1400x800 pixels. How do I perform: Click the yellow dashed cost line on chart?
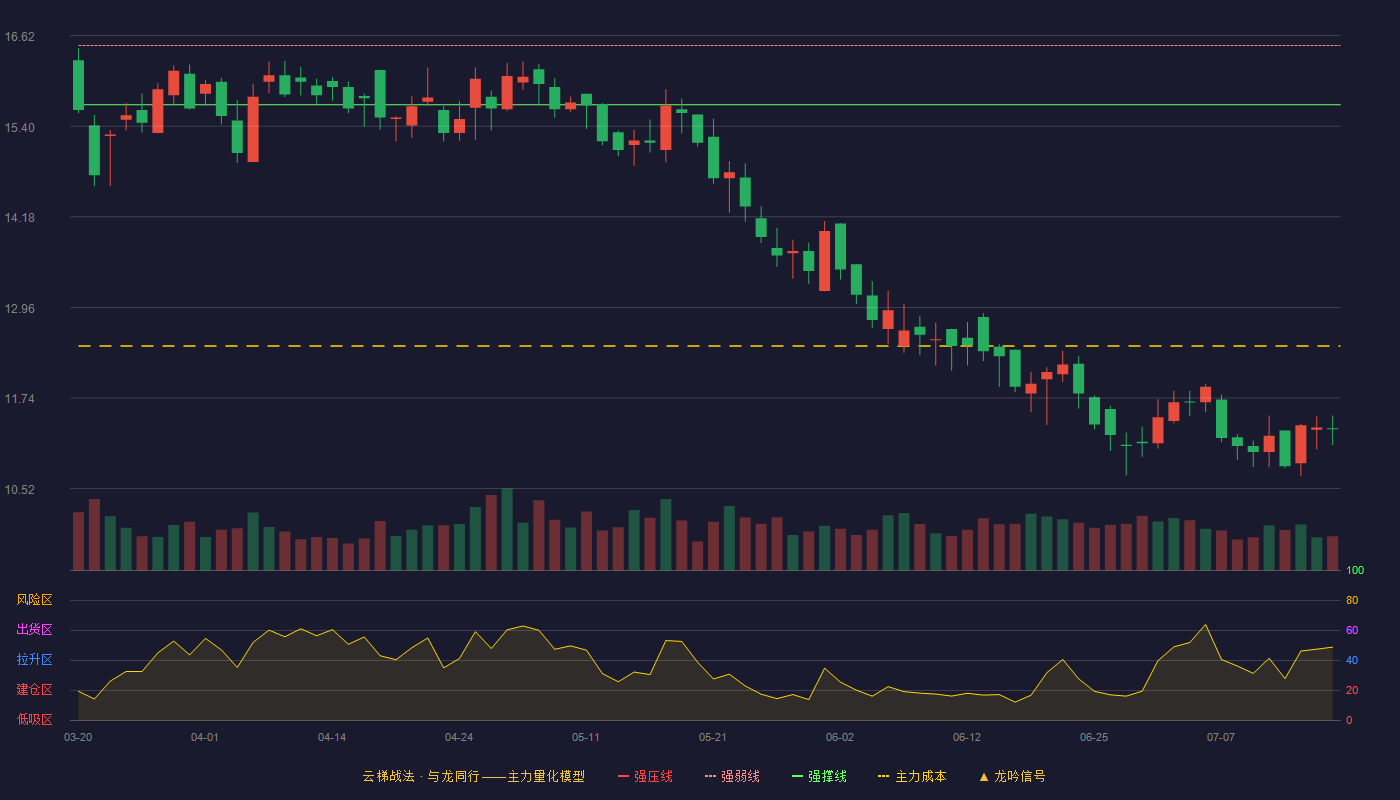[x=709, y=346]
